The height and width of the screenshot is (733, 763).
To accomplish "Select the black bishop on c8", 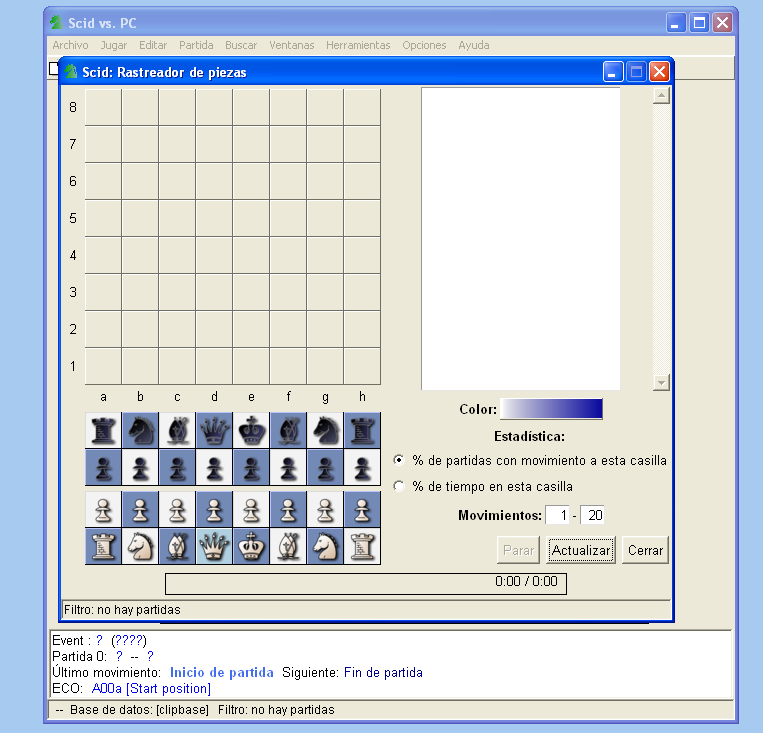I will pyautogui.click(x=177, y=430).
